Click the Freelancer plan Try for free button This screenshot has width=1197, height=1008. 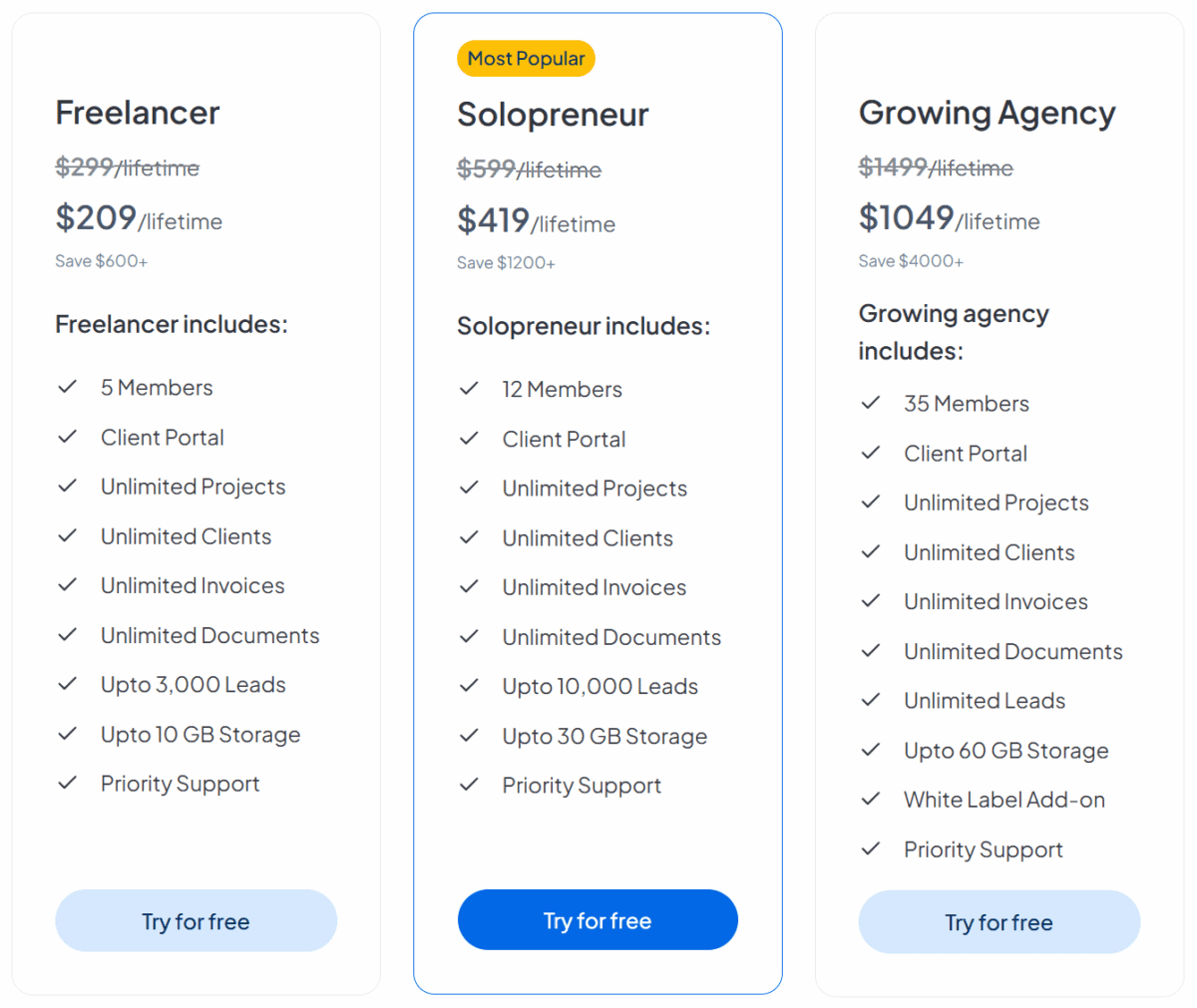(196, 920)
